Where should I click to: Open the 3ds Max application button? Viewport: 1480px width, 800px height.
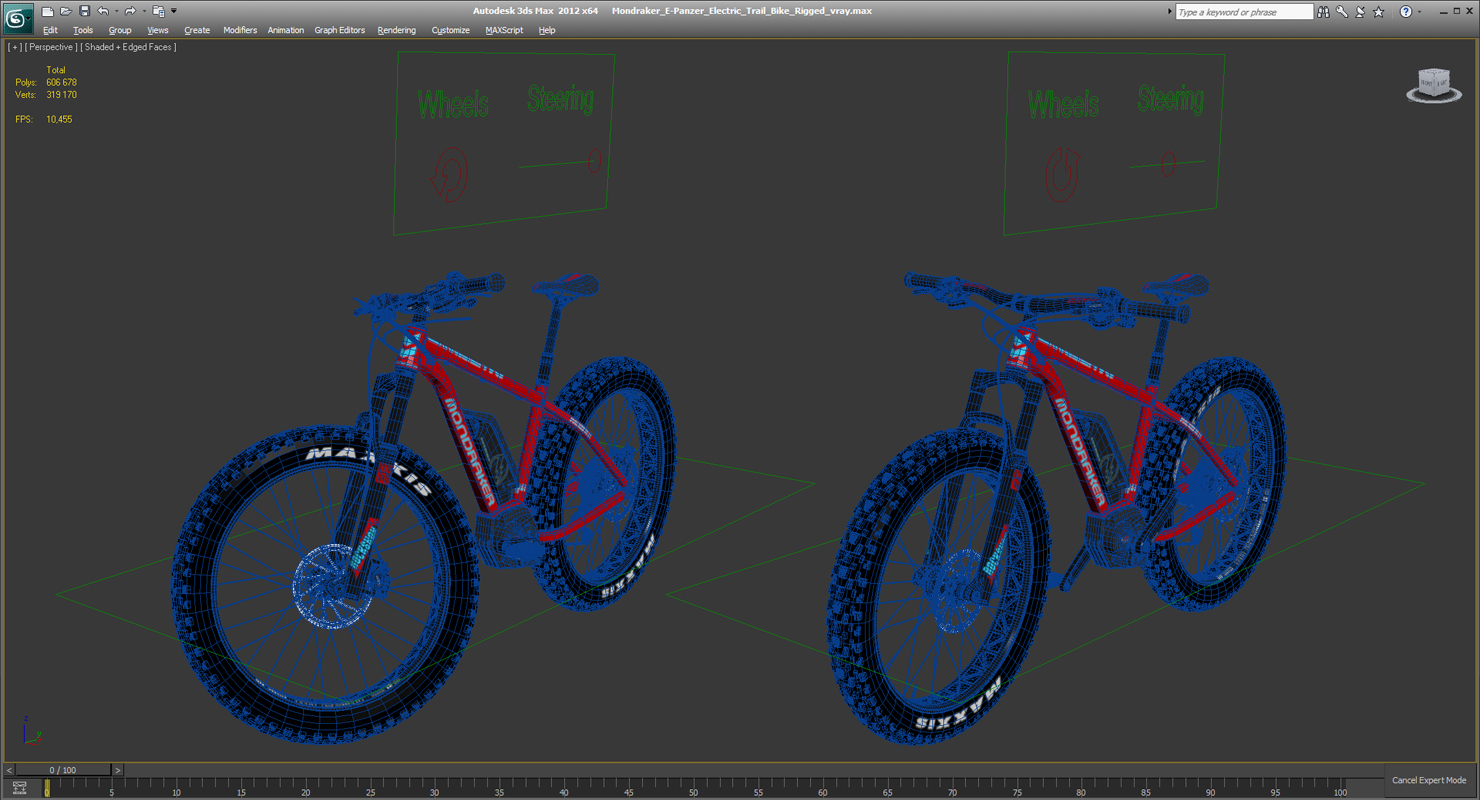(18, 18)
